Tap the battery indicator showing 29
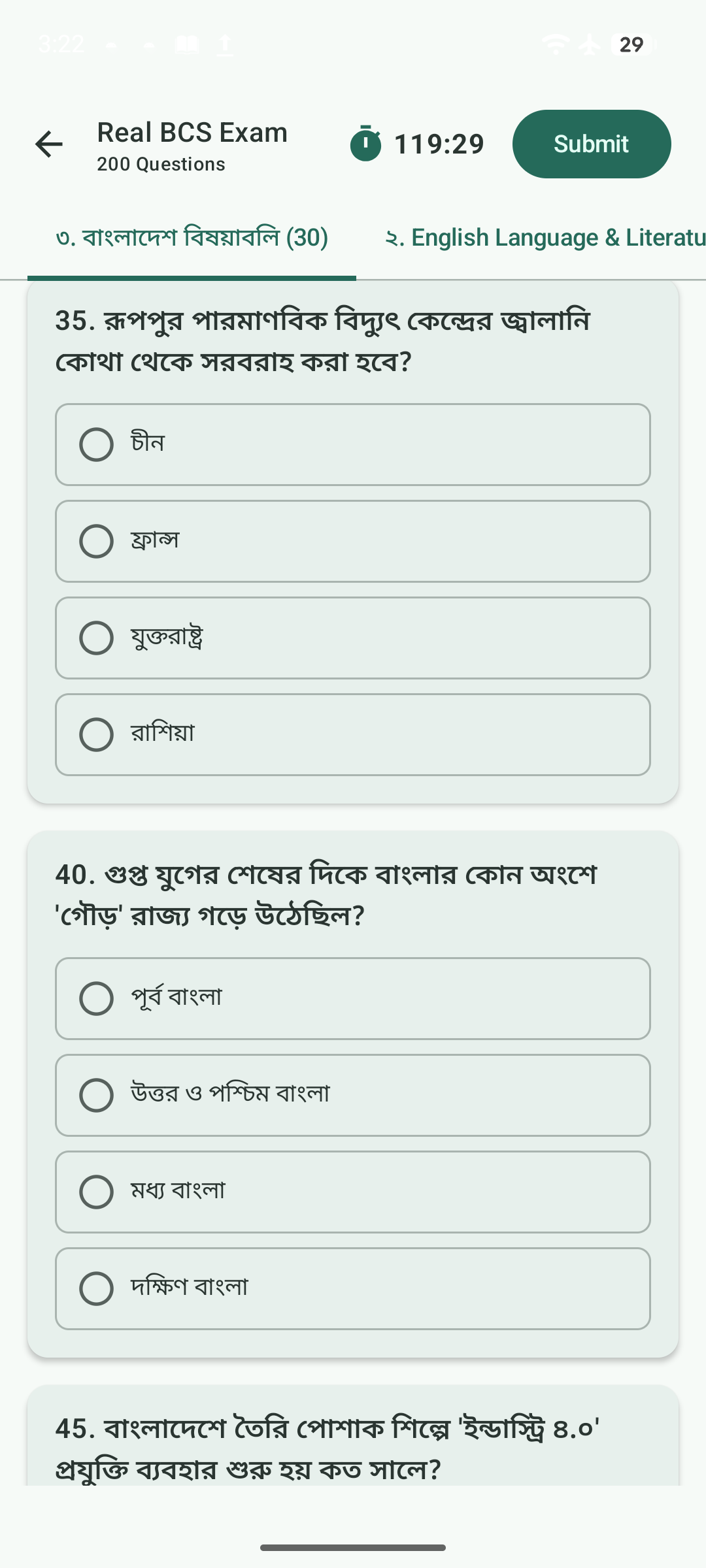Screen dimensions: 706x1568 click(x=632, y=44)
